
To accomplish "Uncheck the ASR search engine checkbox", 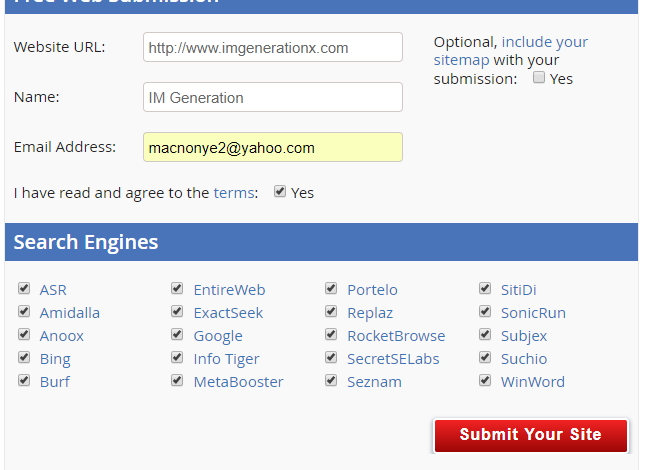I will (x=24, y=289).
